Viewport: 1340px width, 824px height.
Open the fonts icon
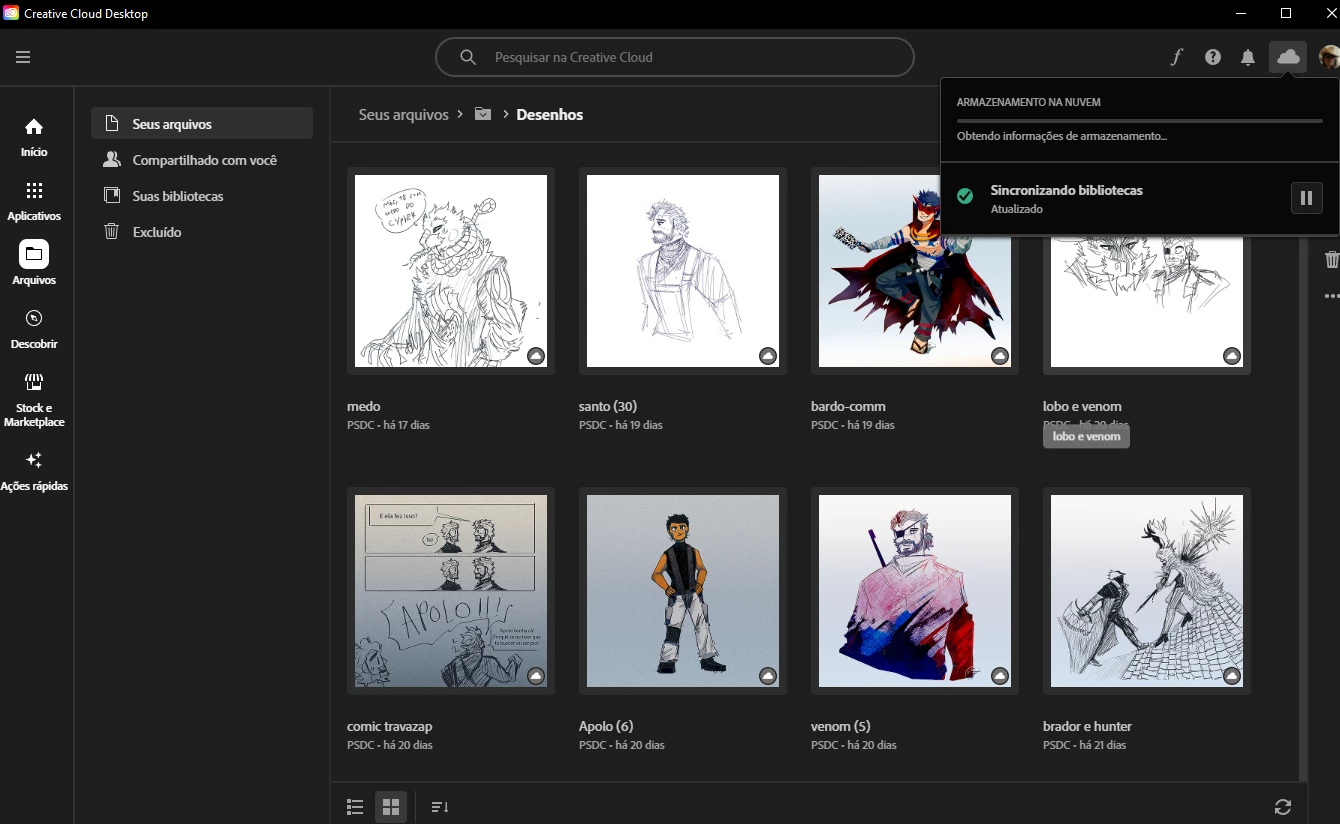pos(1177,57)
